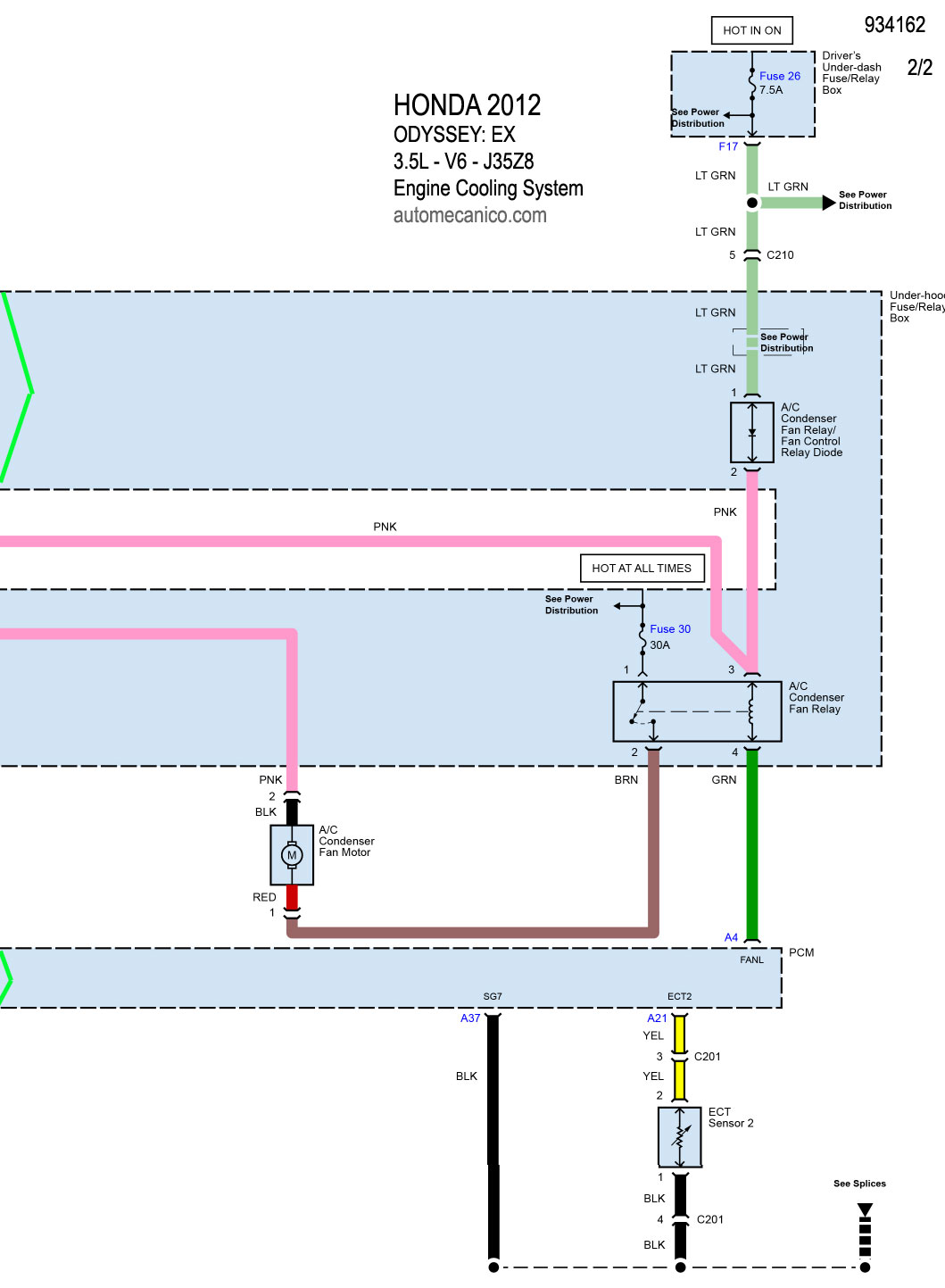Click the Engine Cooling System heading
This screenshot has height=1288, width=945.
488,188
